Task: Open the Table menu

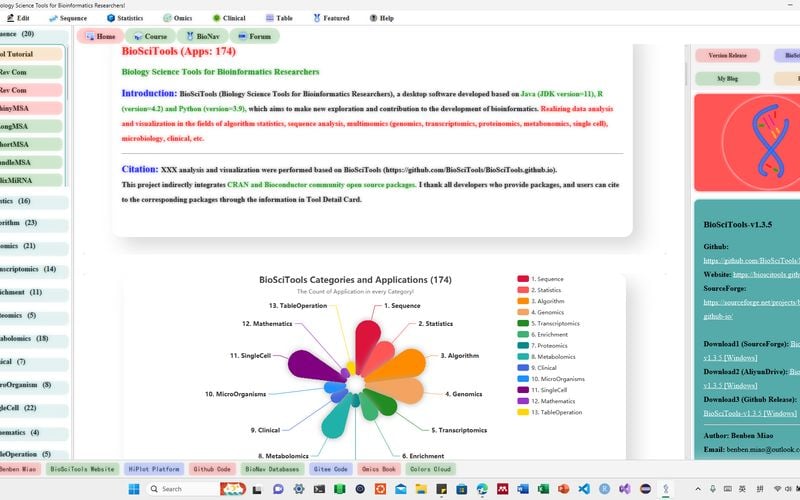Action: pos(279,18)
